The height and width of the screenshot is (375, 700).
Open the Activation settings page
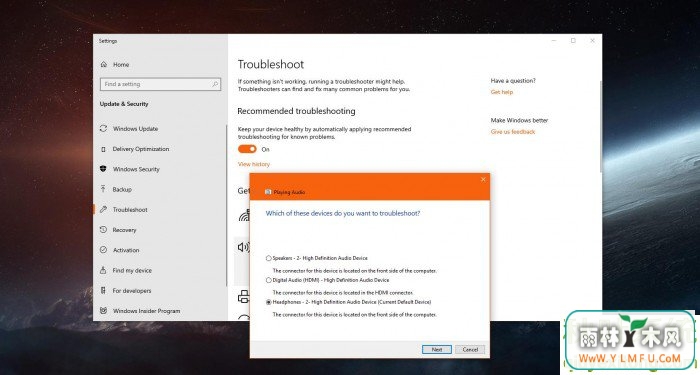126,250
